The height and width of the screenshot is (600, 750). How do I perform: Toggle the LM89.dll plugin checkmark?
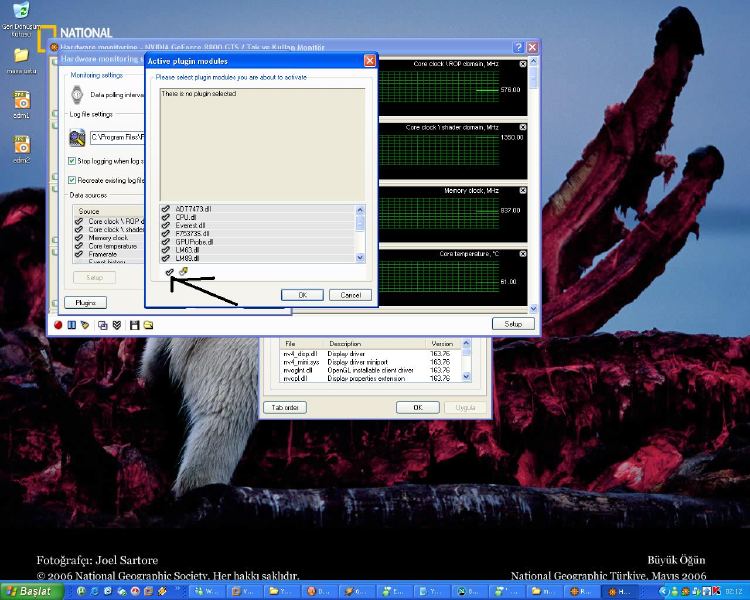coord(165,258)
